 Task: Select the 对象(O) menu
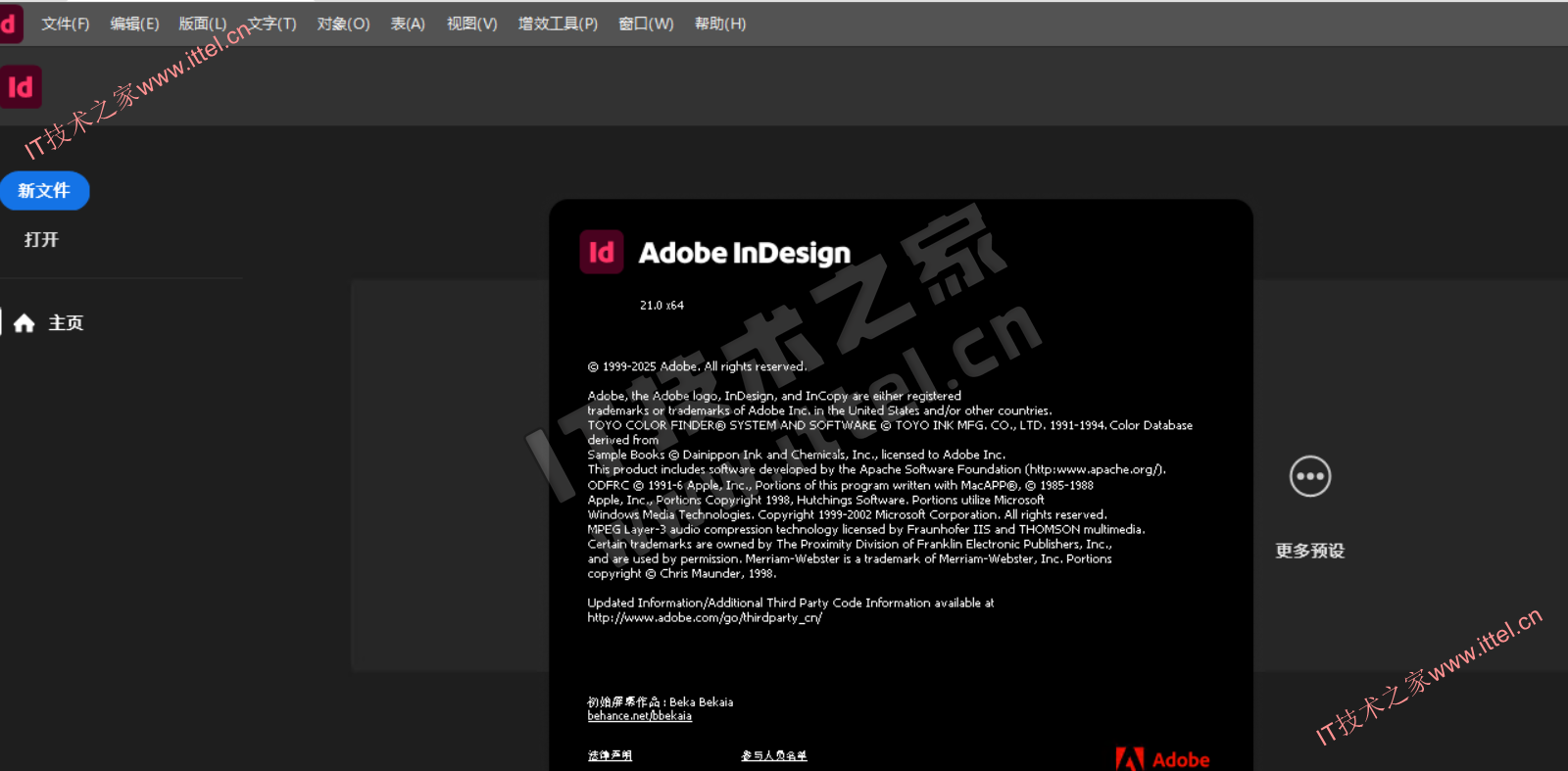(x=343, y=24)
